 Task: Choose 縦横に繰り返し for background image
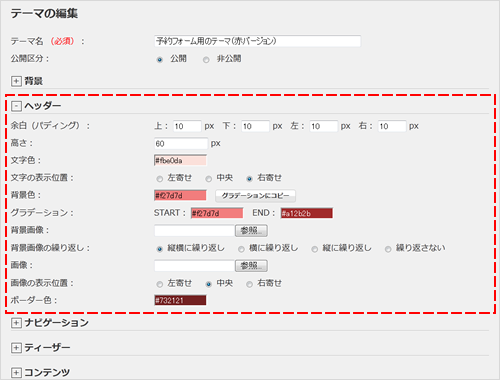point(160,249)
